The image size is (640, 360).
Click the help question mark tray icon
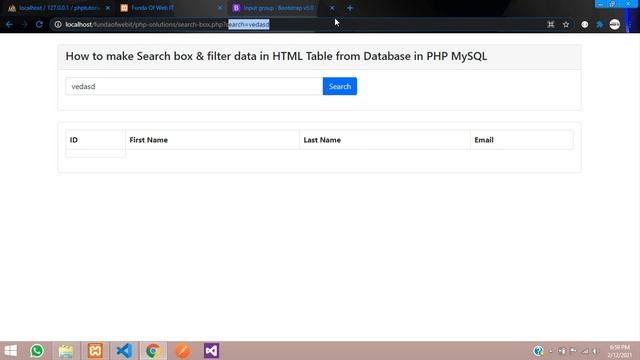point(538,351)
